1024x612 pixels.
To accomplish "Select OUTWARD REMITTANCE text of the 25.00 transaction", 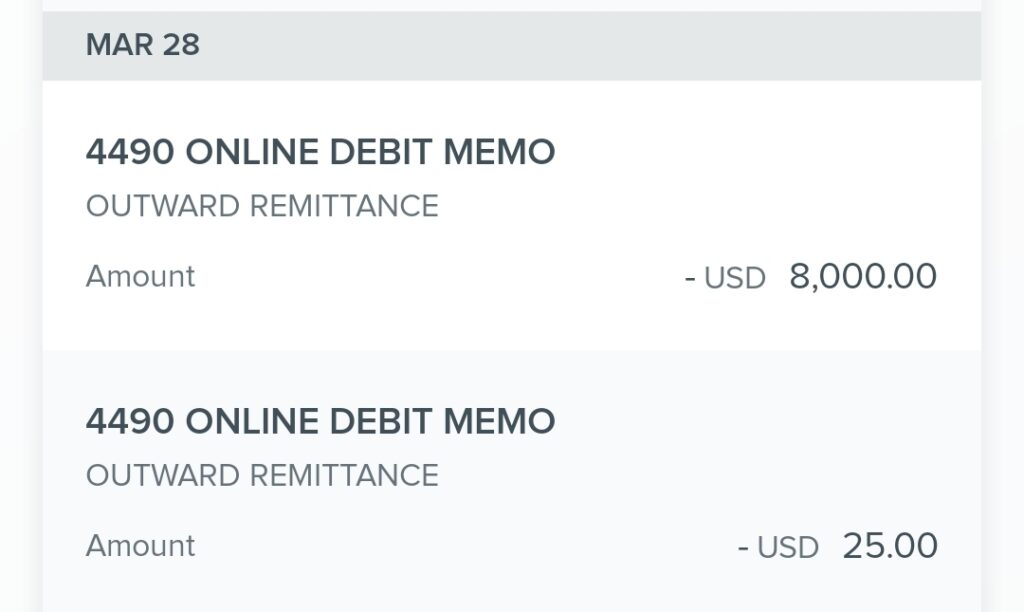I will 262,475.
